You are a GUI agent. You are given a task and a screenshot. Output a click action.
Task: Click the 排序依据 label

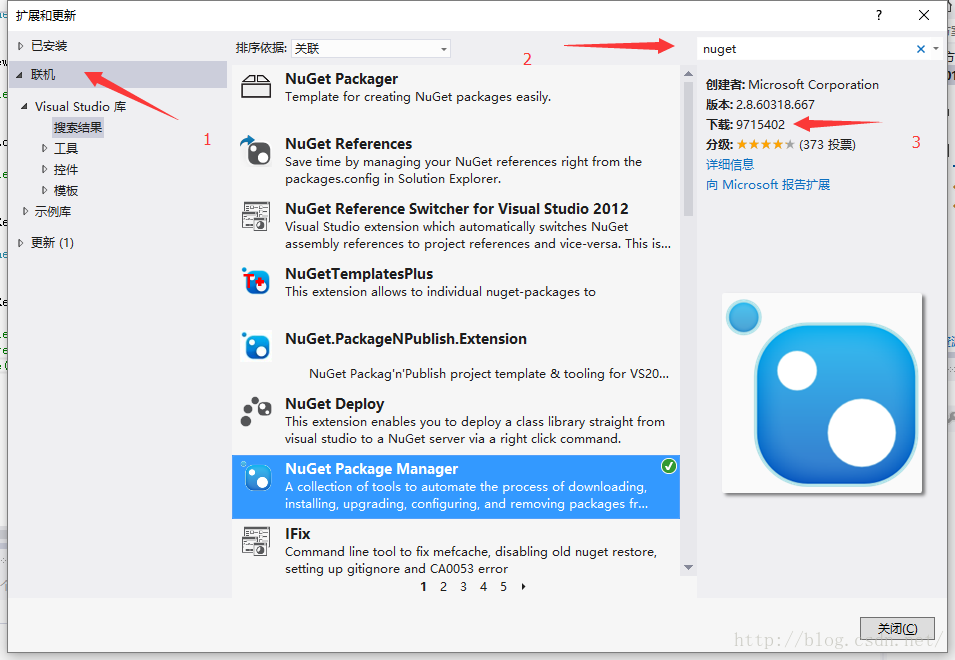pos(261,48)
